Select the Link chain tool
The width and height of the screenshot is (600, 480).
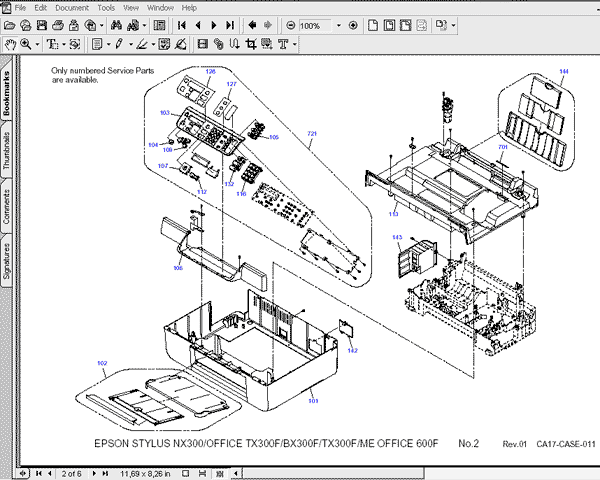tap(218, 45)
